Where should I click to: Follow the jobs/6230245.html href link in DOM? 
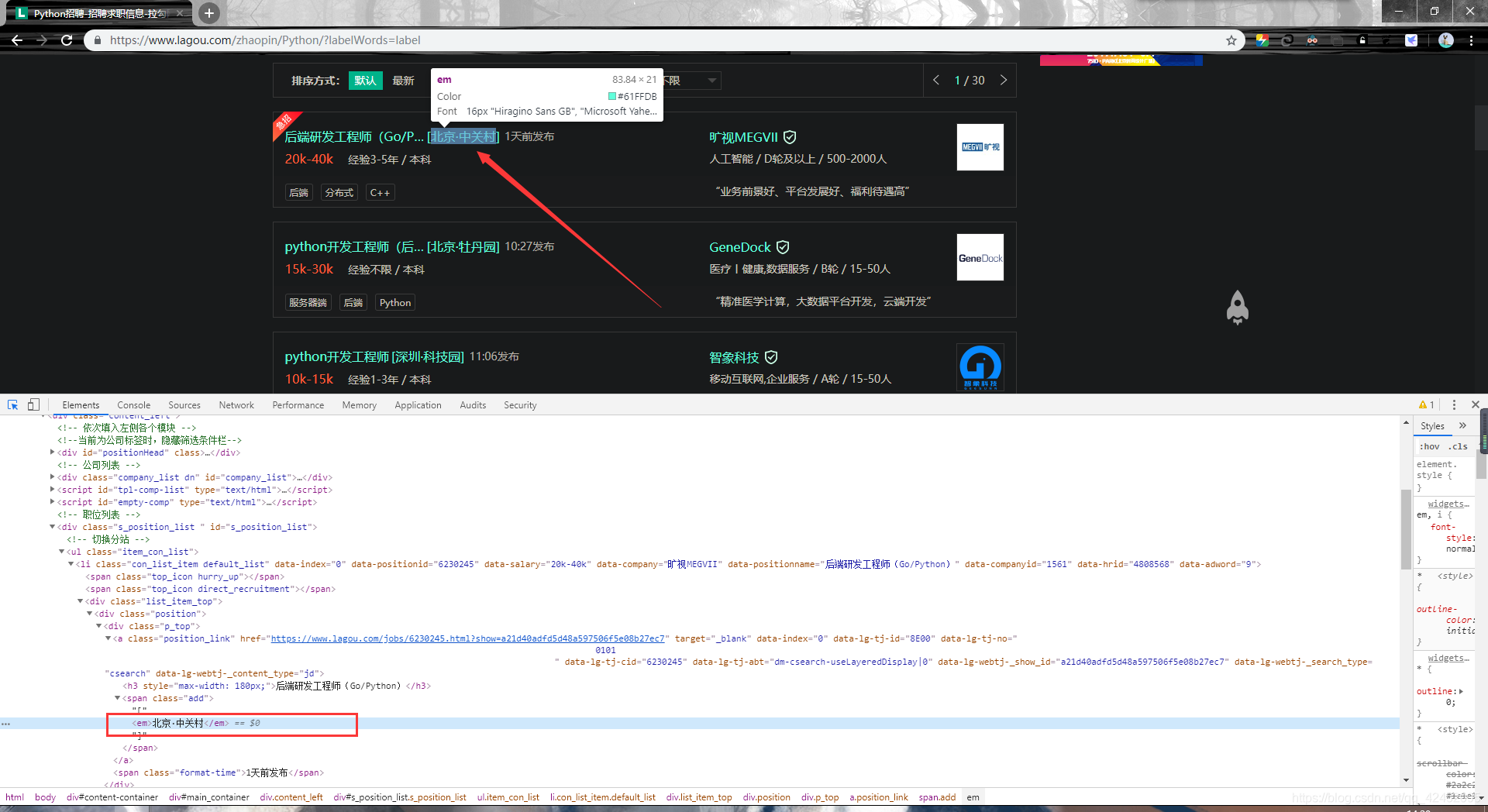click(x=467, y=638)
